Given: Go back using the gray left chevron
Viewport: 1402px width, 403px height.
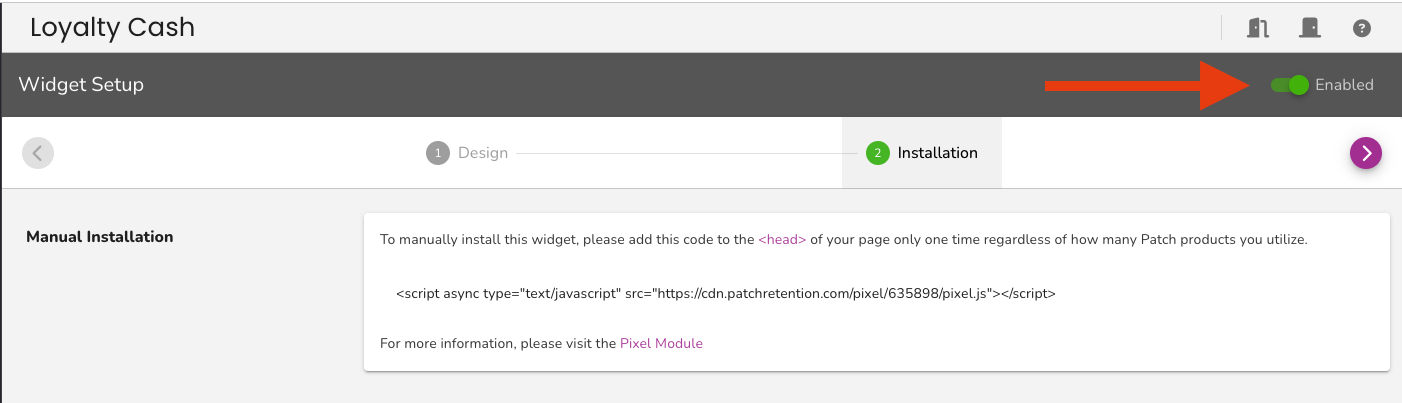Looking at the screenshot, I should [37, 153].
